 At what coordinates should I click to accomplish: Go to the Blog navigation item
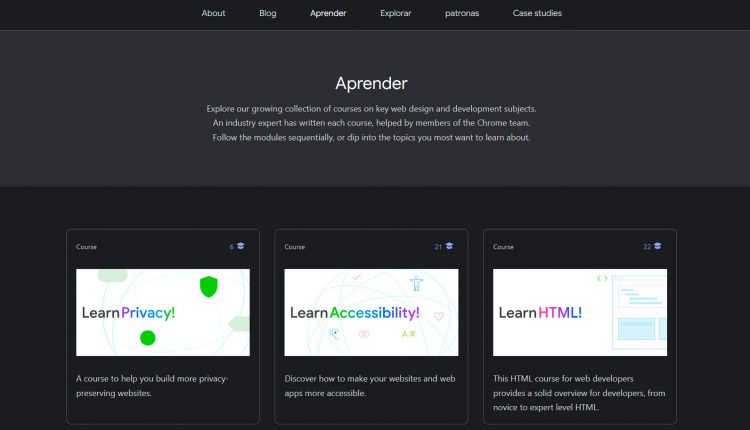click(268, 14)
